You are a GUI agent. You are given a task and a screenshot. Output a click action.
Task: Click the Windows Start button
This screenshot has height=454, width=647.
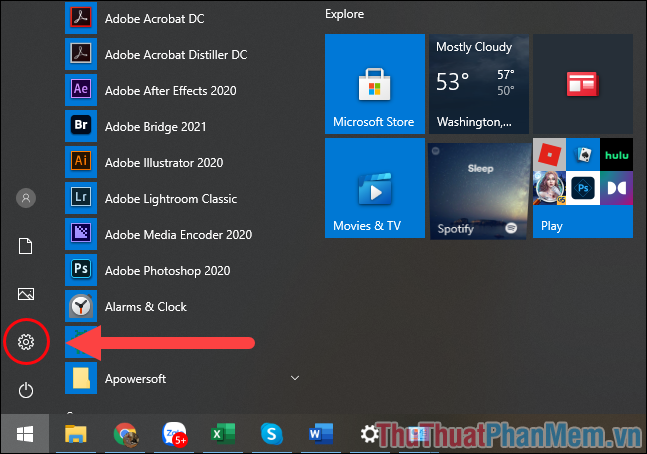pos(25,434)
